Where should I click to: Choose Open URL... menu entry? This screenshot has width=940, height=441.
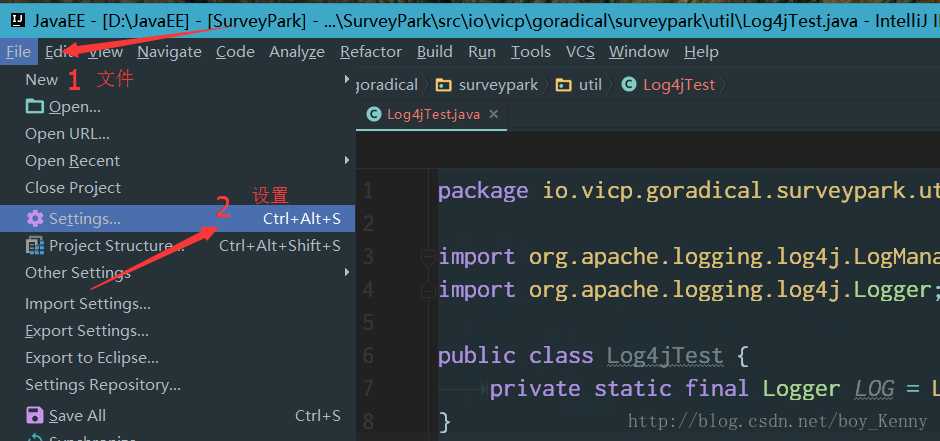[177, 134]
